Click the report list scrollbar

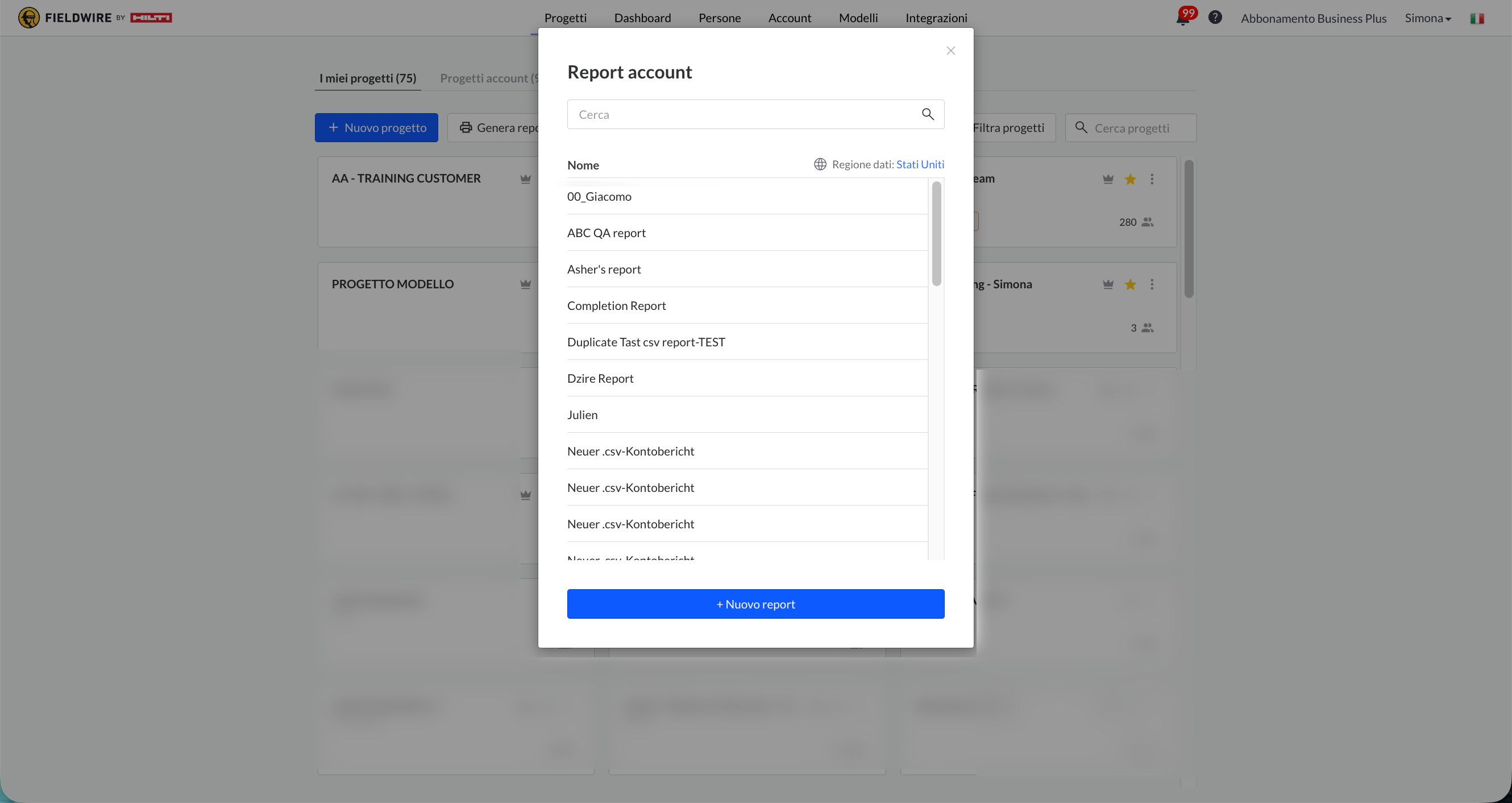coord(936,235)
